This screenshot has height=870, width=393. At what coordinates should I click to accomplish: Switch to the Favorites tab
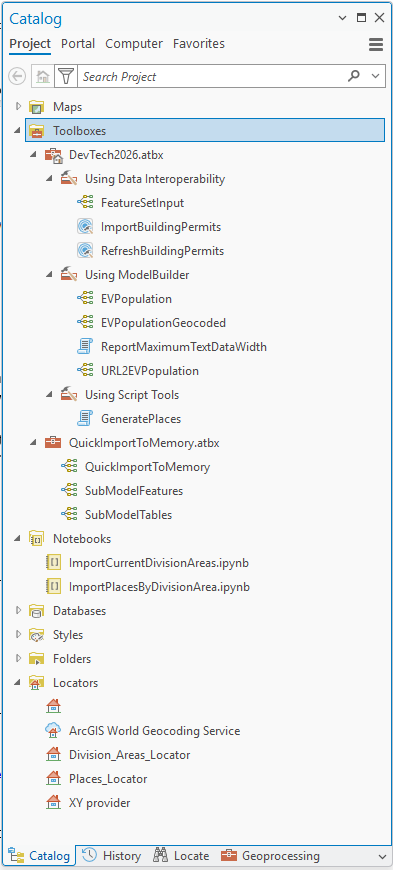click(199, 43)
